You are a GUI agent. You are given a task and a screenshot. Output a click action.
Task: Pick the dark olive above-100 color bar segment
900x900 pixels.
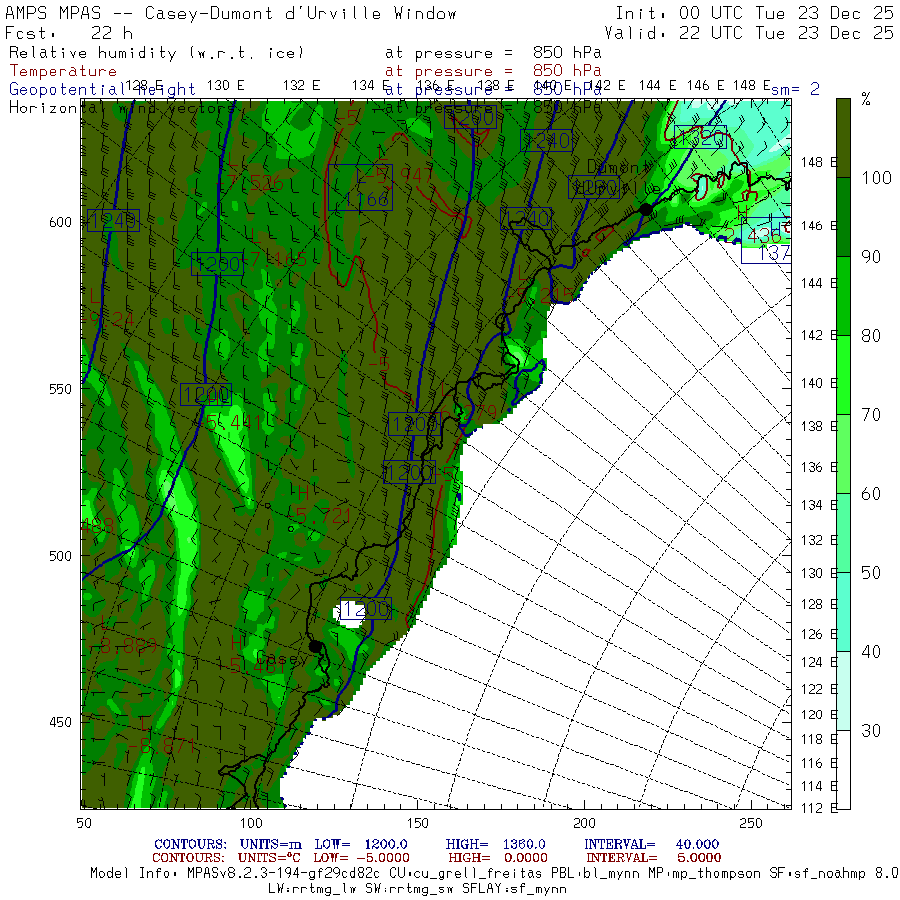(x=843, y=138)
